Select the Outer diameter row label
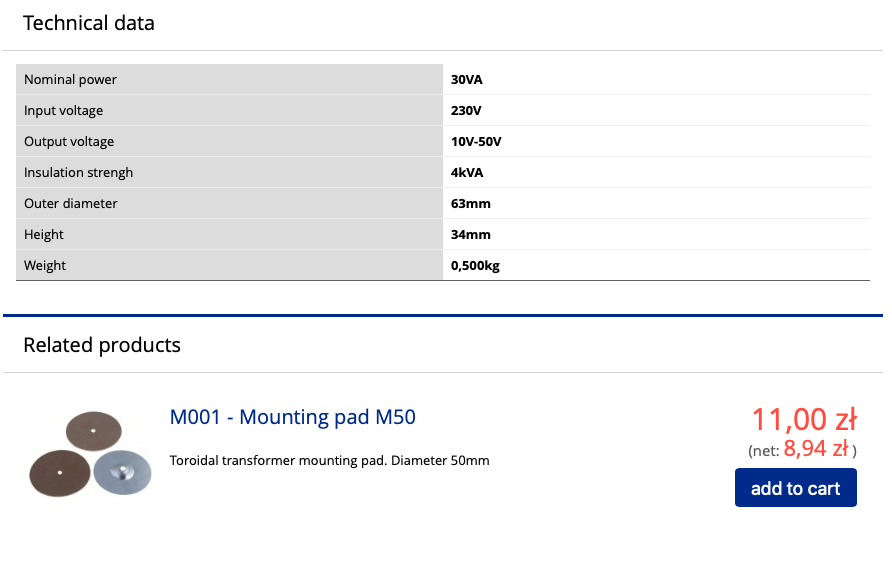Viewport: 892px width, 582px height. point(229,203)
